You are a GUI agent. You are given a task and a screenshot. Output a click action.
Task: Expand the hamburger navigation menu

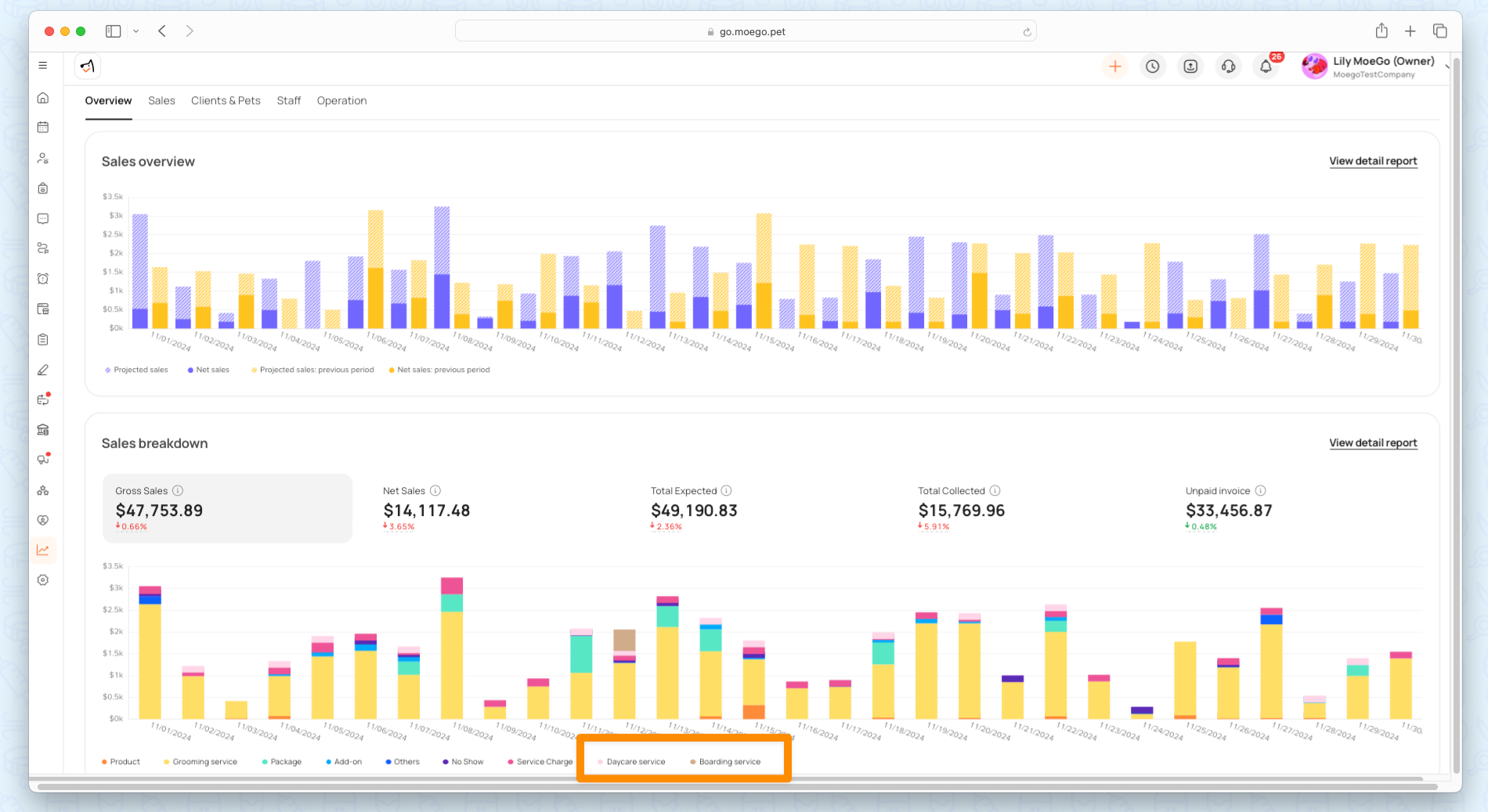pyautogui.click(x=43, y=66)
